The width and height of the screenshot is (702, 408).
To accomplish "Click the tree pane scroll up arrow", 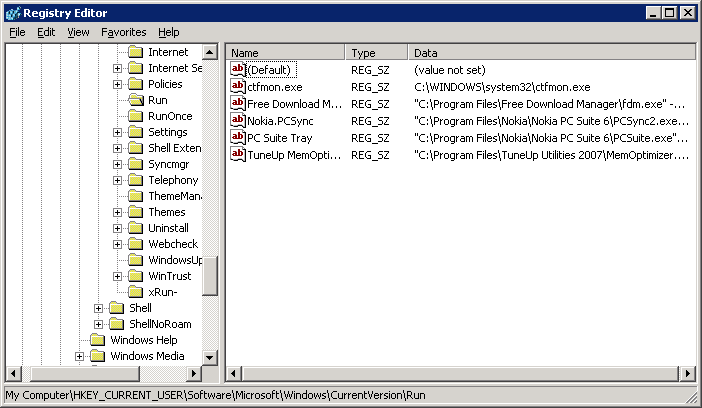I will tap(210, 52).
